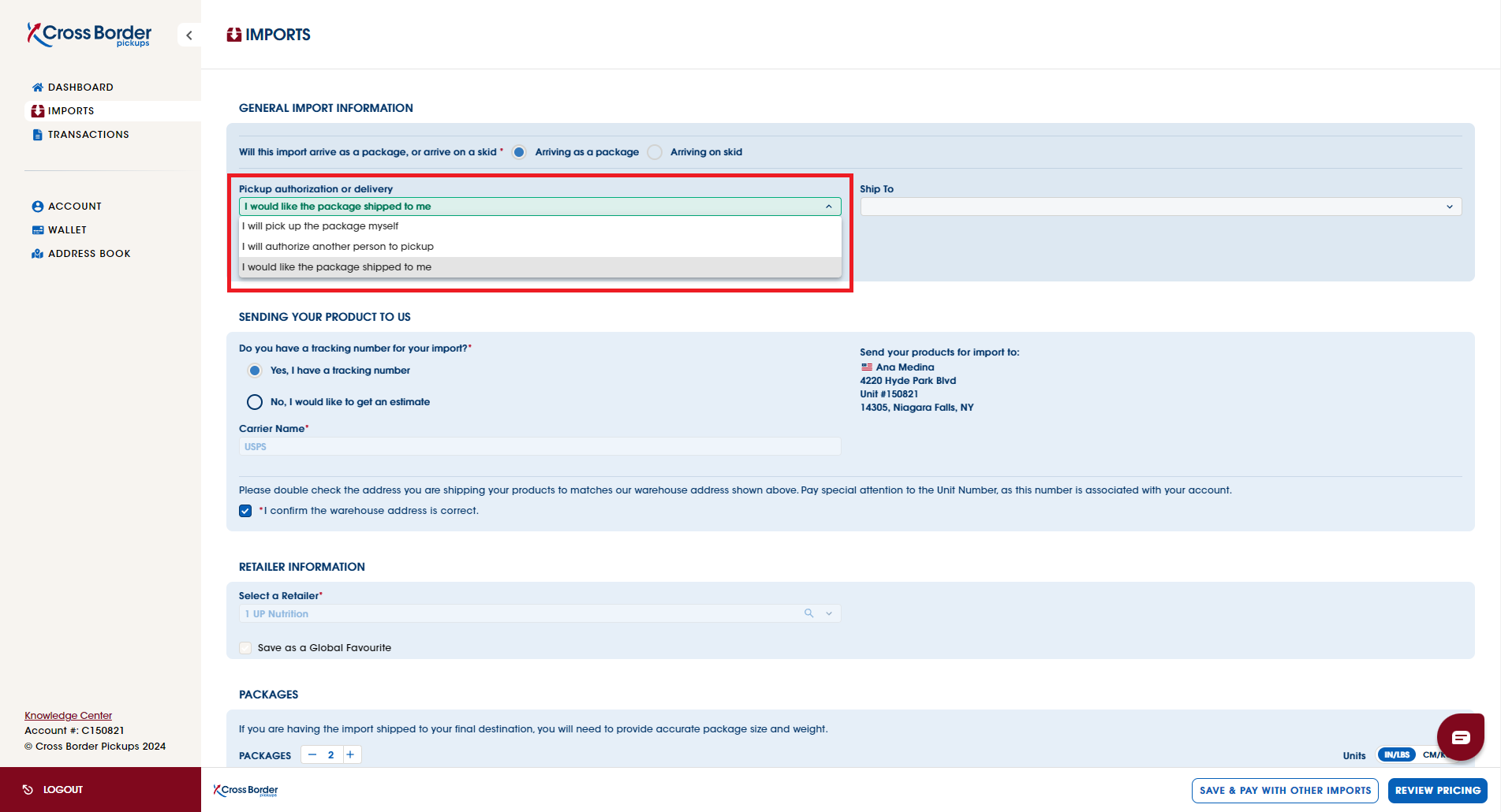Open the chat support bubble

click(1461, 737)
